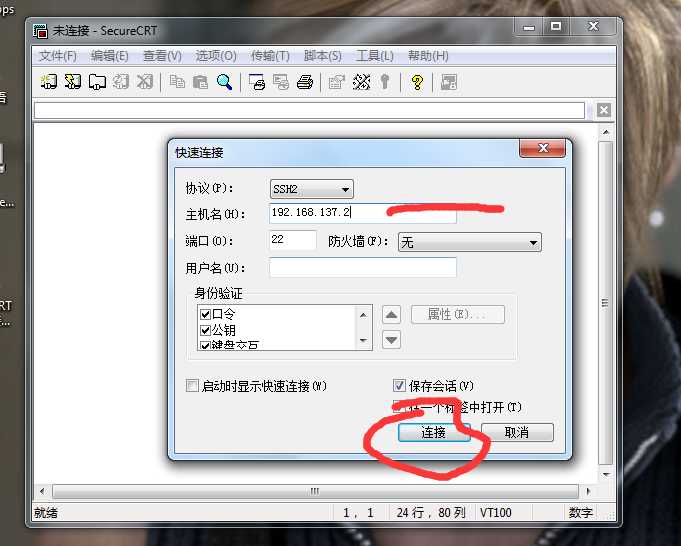
Task: Toggle the 口令 authentication checkbox
Action: point(205,314)
